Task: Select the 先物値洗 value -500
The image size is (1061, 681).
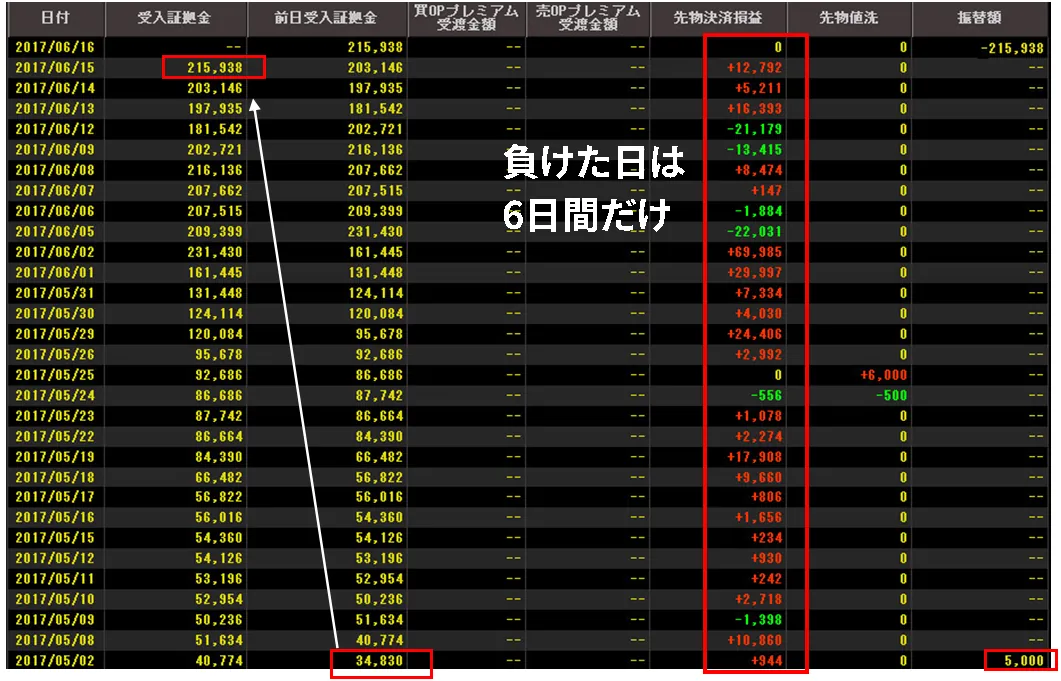Action: click(891, 395)
